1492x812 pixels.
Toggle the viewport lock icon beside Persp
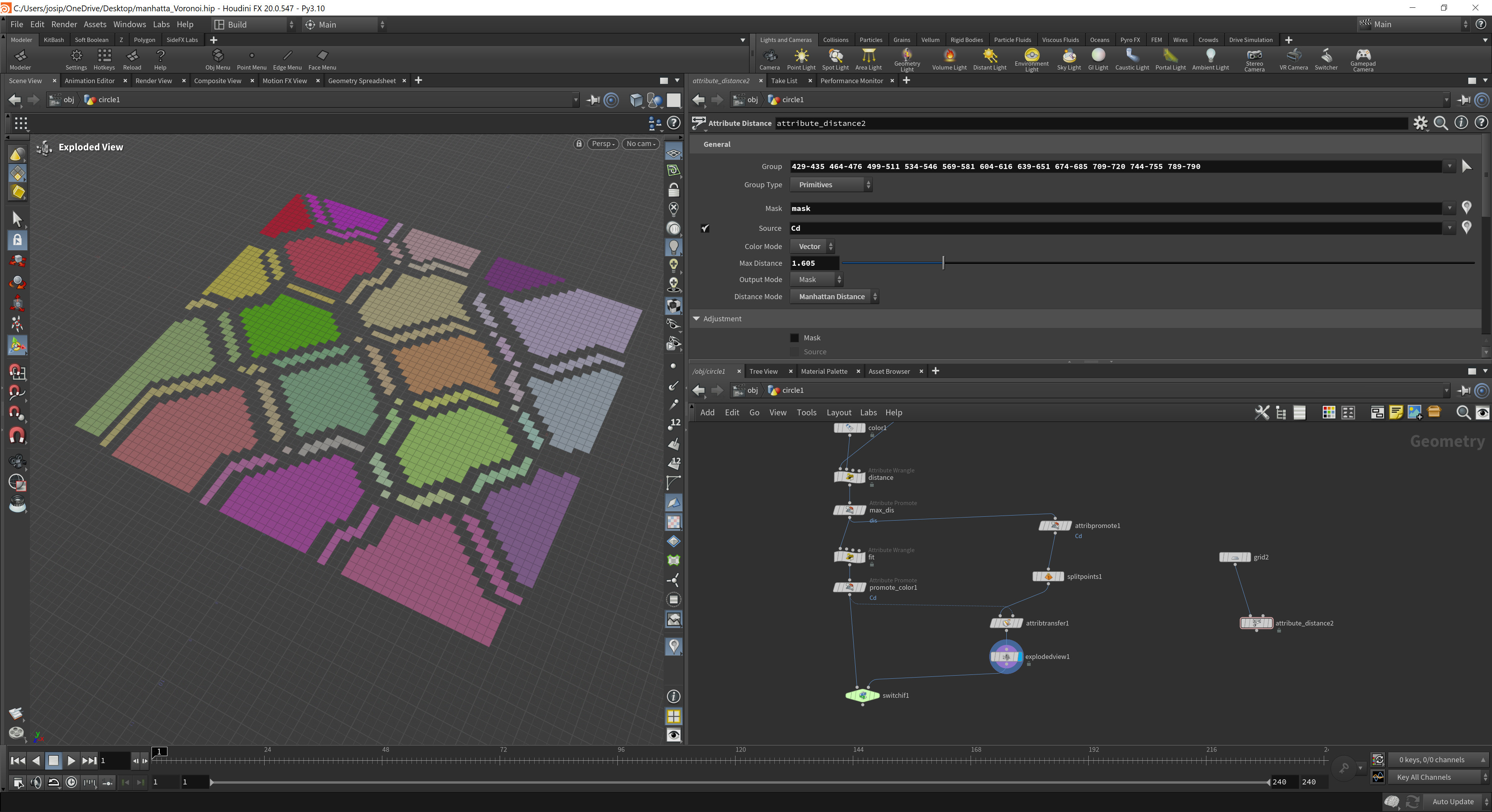pyautogui.click(x=579, y=144)
